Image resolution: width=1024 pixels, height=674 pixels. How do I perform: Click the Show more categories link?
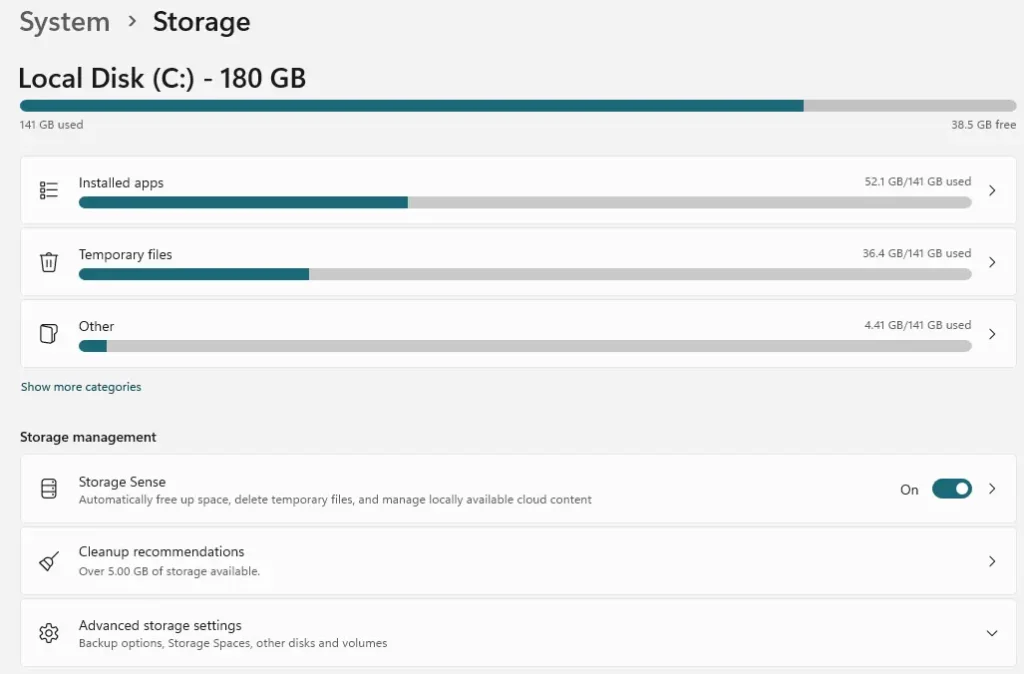click(81, 386)
